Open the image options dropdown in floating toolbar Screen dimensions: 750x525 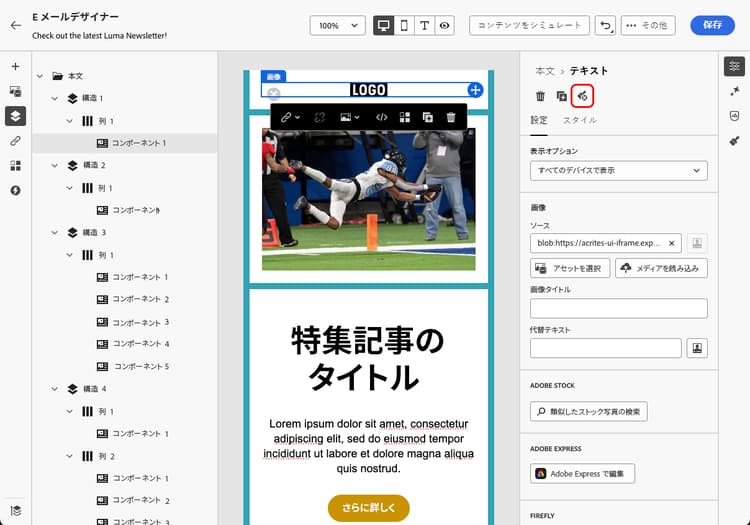tap(350, 118)
